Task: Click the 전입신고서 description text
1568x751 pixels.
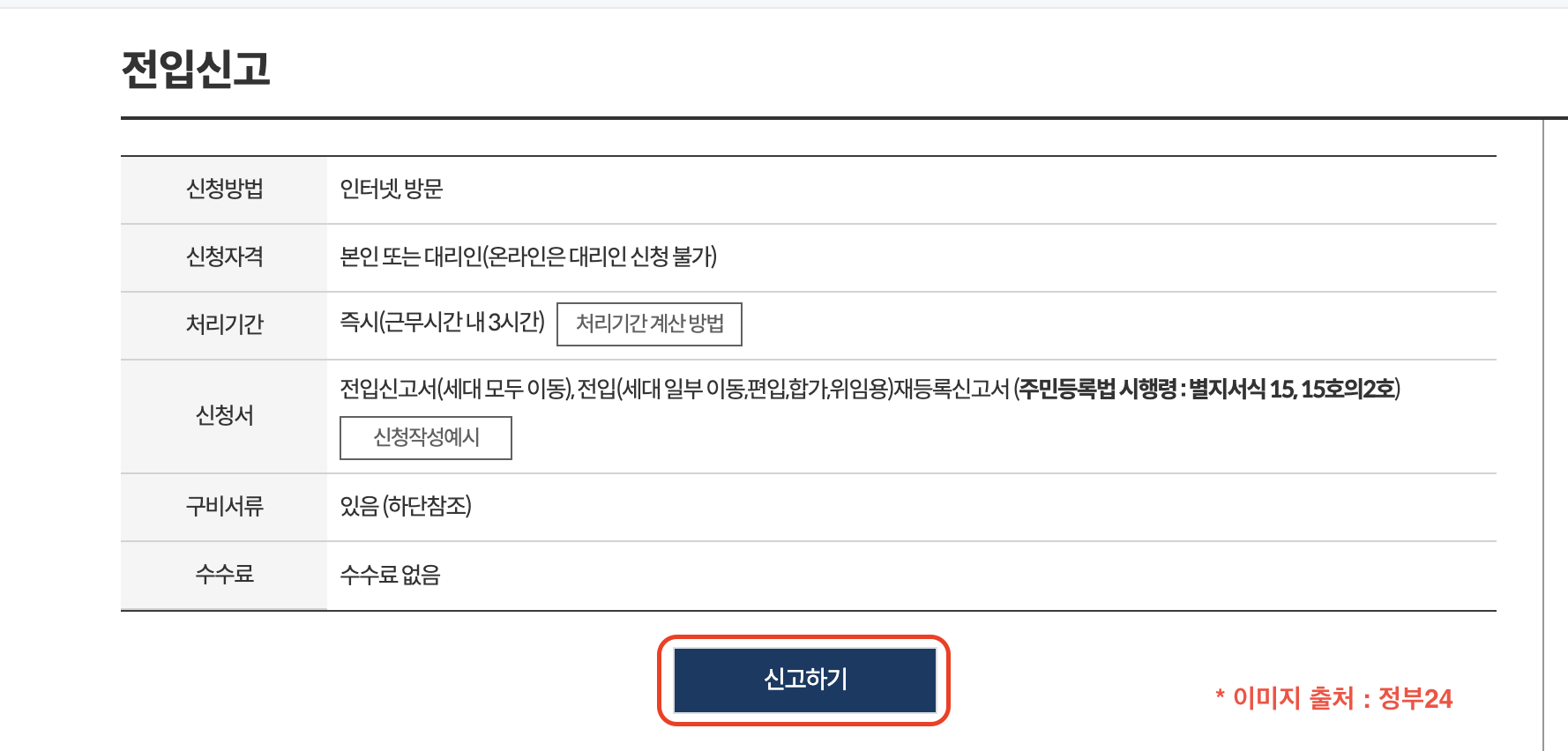Action: [529, 388]
